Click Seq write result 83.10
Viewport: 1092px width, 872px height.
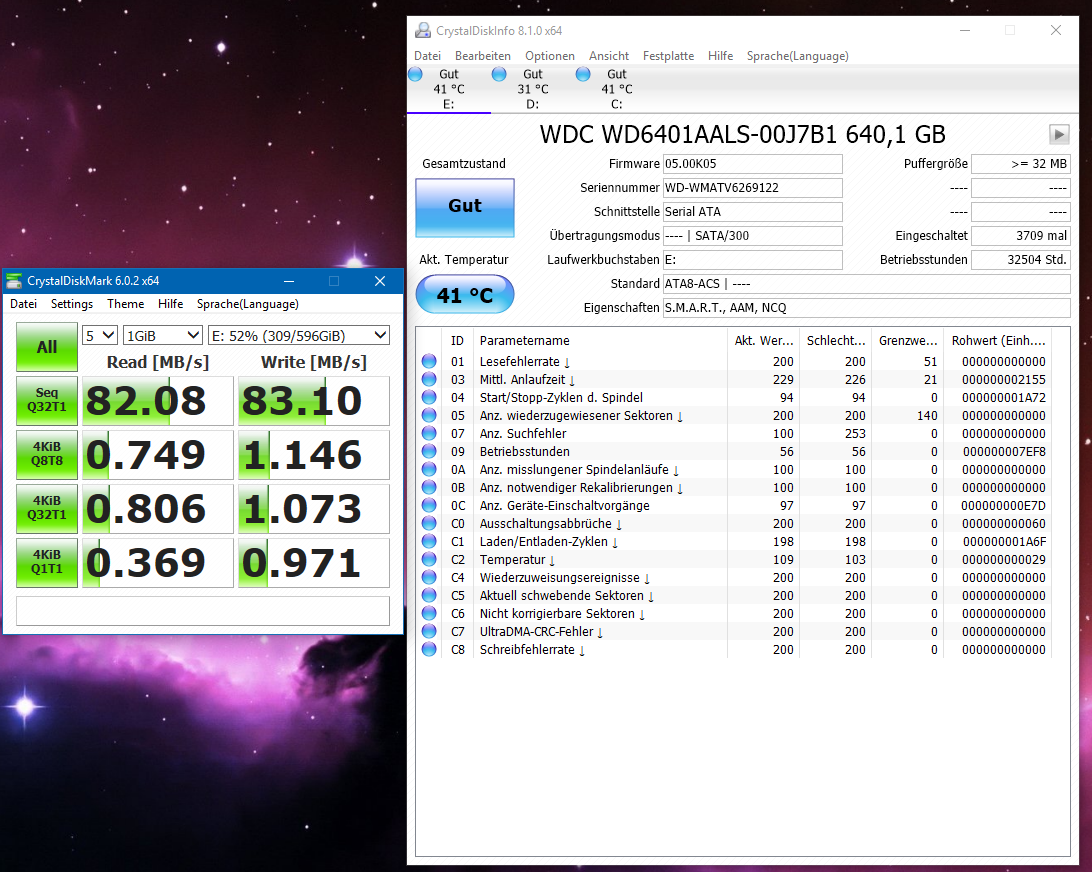(314, 400)
